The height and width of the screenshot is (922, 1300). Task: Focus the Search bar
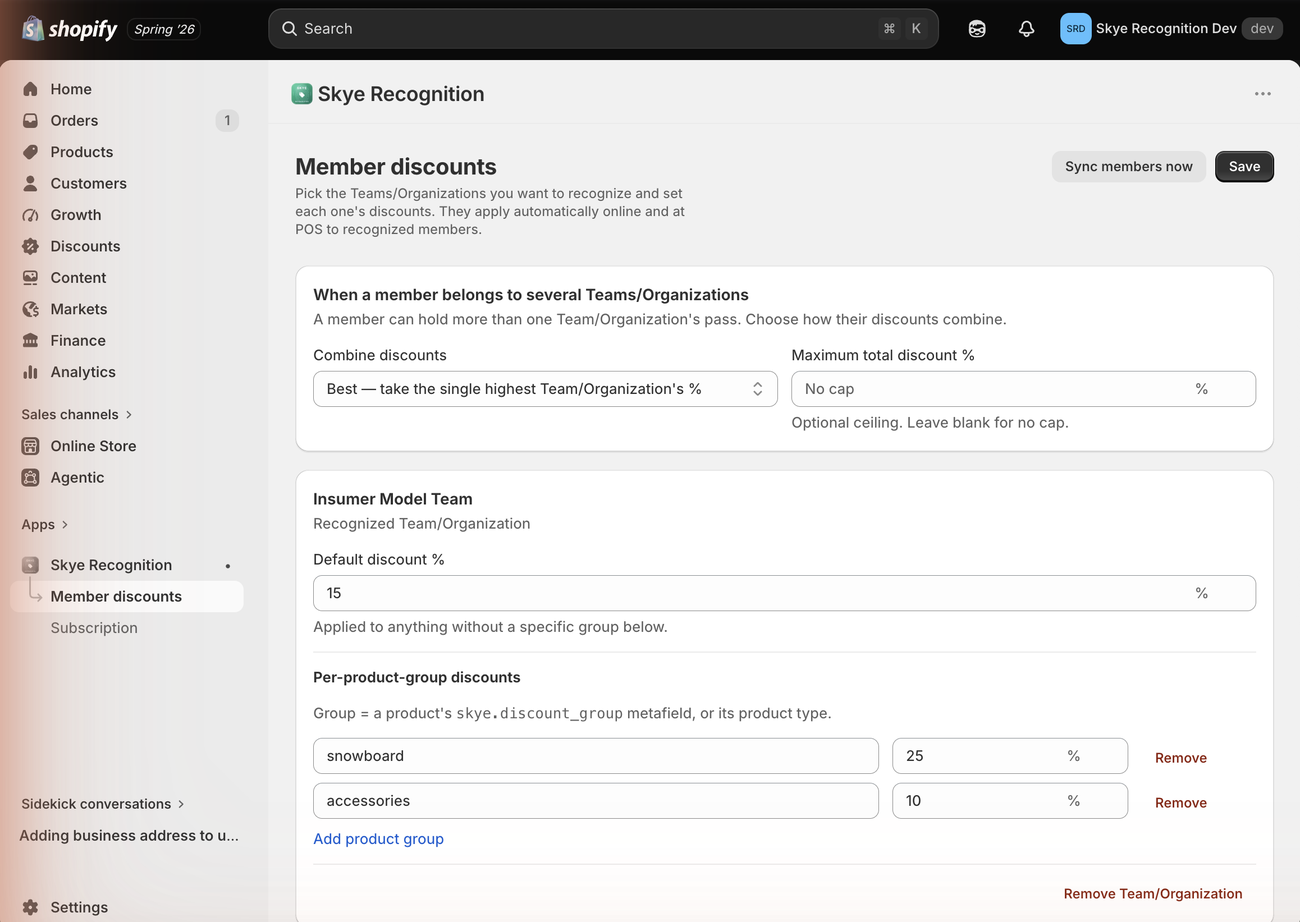tap(603, 29)
